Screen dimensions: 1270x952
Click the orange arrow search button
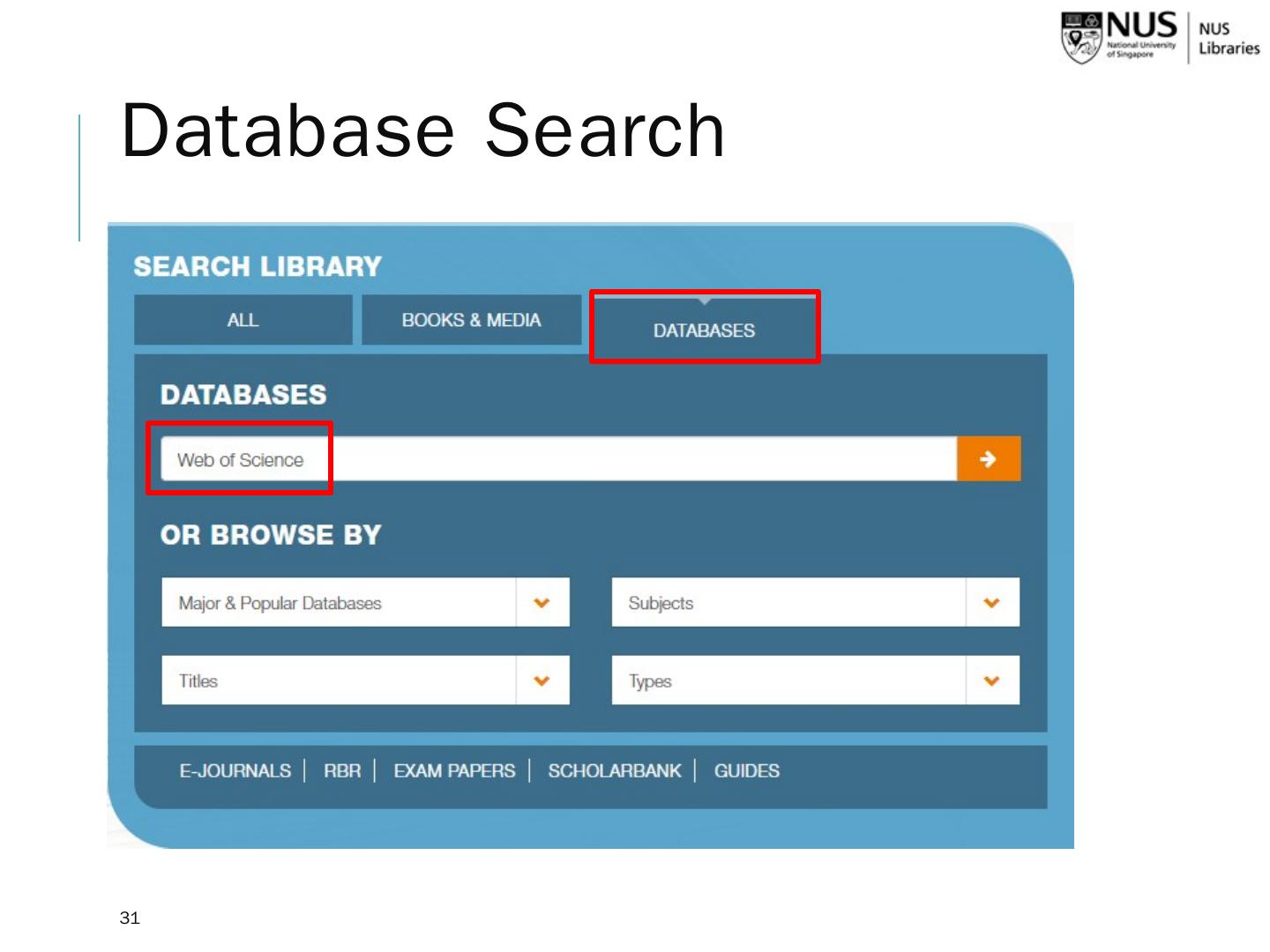click(988, 458)
